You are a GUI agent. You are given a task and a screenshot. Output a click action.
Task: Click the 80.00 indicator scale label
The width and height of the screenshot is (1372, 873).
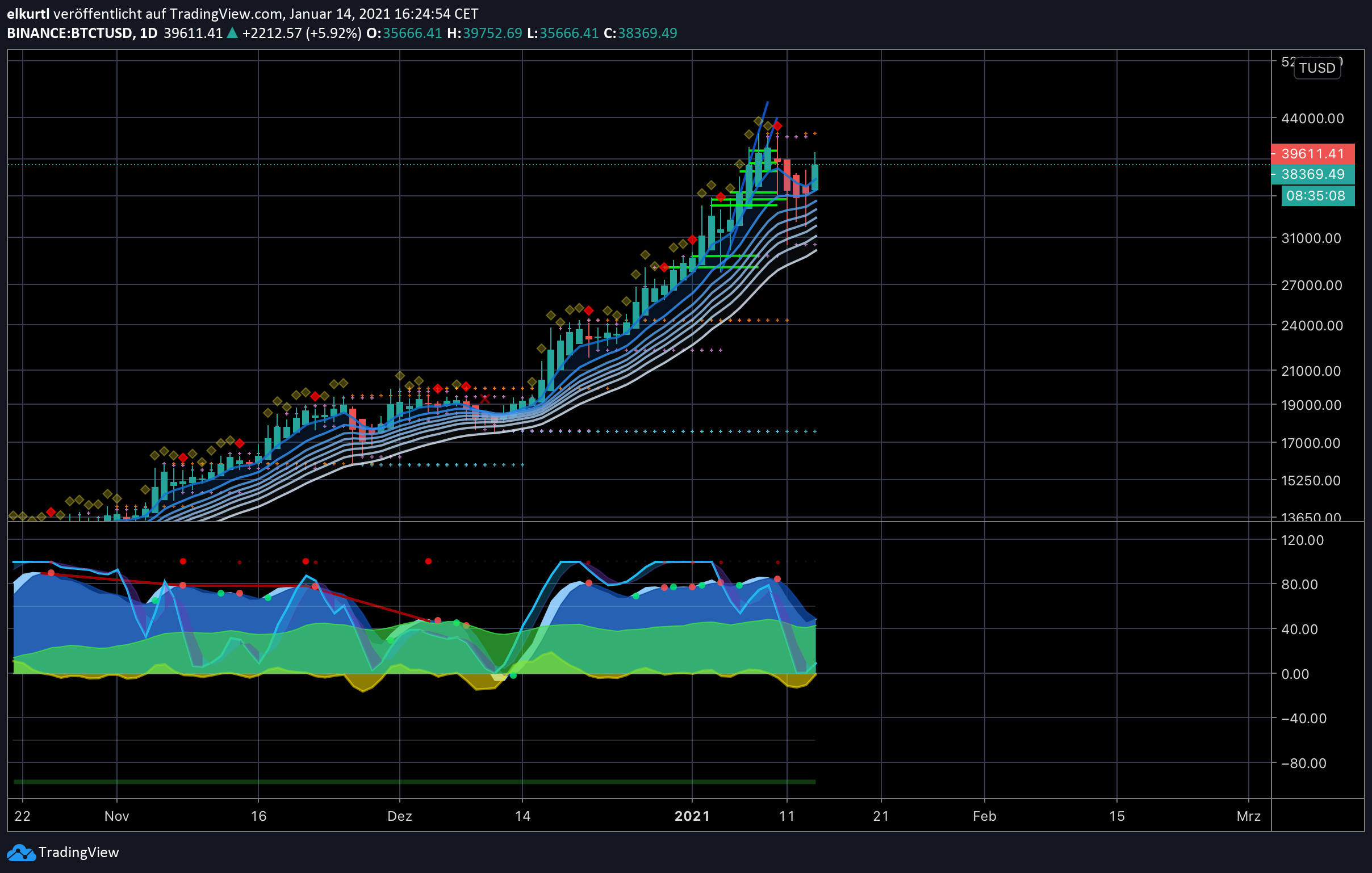tap(1299, 585)
